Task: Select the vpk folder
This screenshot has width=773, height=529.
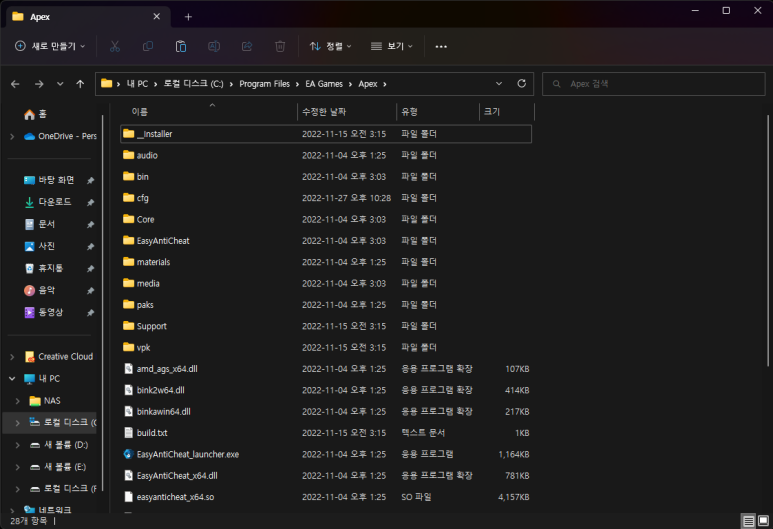Action: 143,348
